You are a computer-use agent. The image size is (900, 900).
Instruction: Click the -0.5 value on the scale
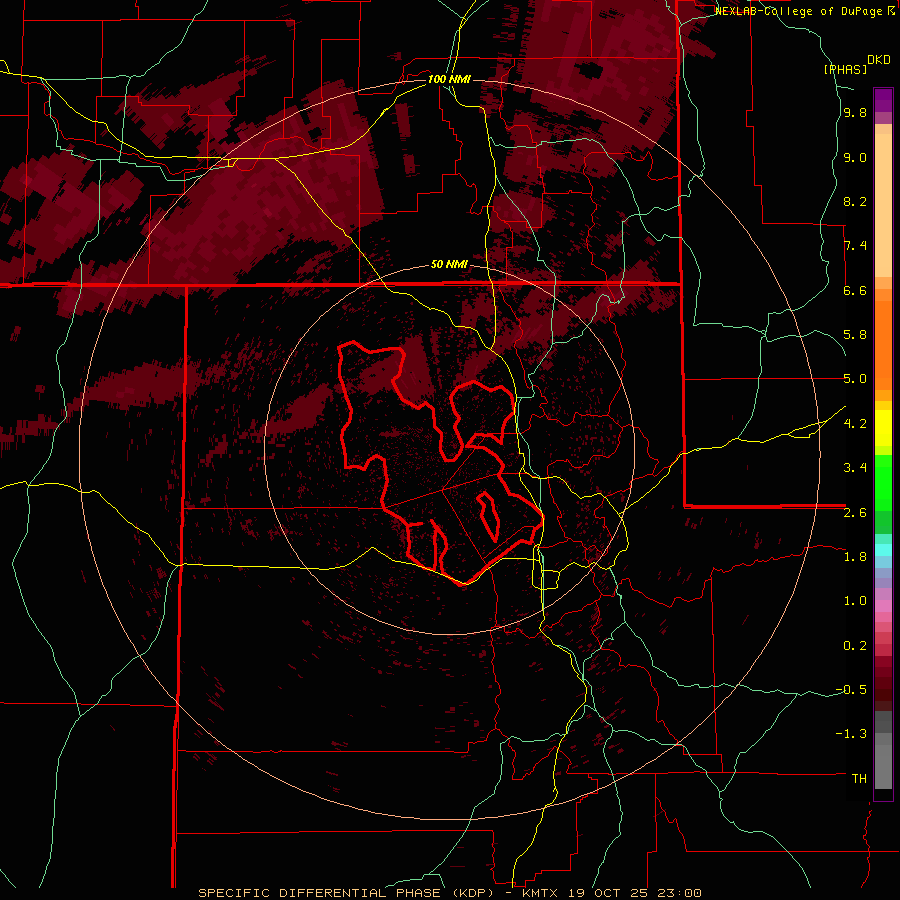851,690
